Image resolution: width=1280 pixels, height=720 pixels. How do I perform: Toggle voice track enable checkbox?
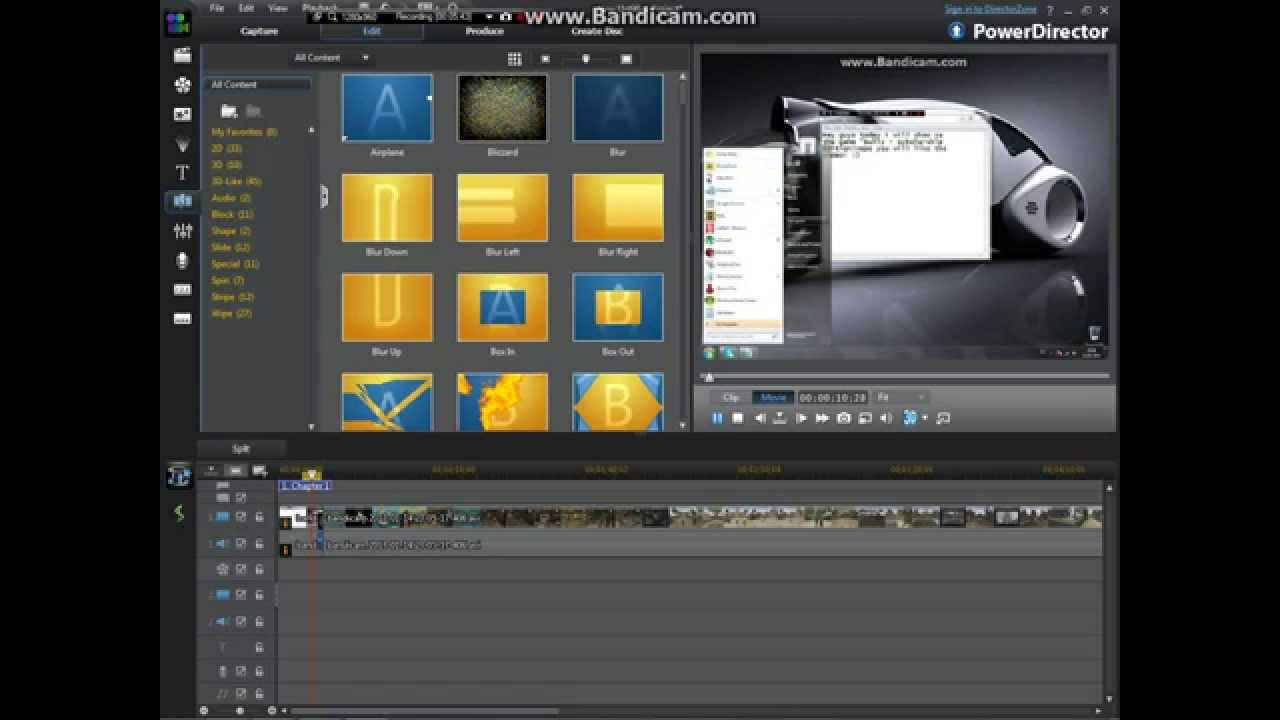click(241, 671)
